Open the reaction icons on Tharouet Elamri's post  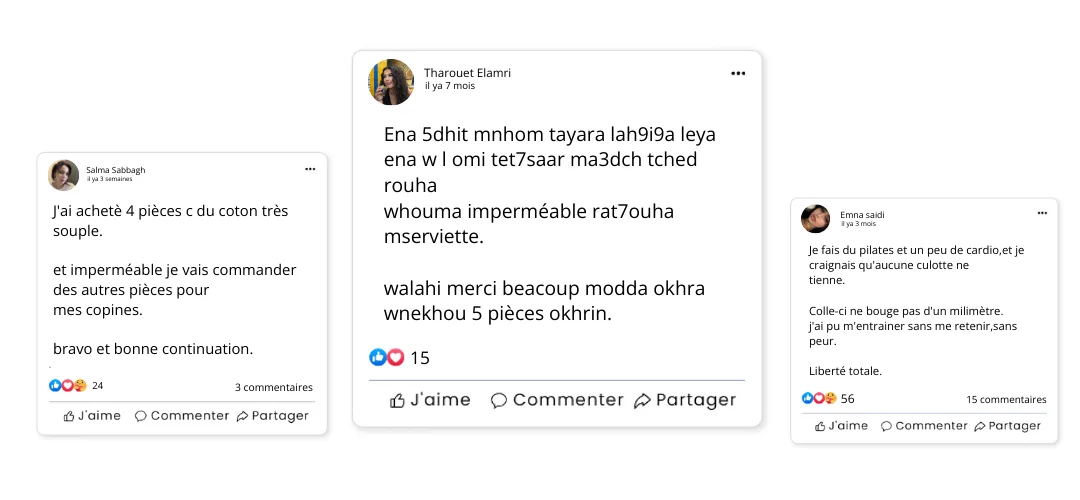[x=387, y=357]
